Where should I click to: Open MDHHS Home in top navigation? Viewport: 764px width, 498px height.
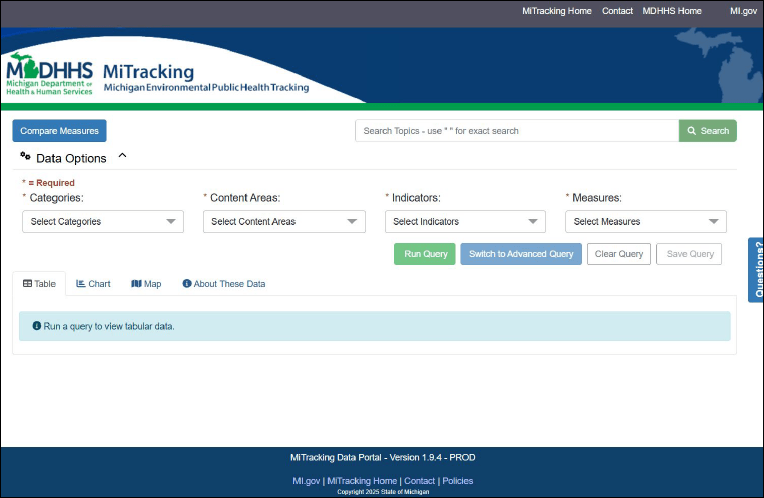672,11
